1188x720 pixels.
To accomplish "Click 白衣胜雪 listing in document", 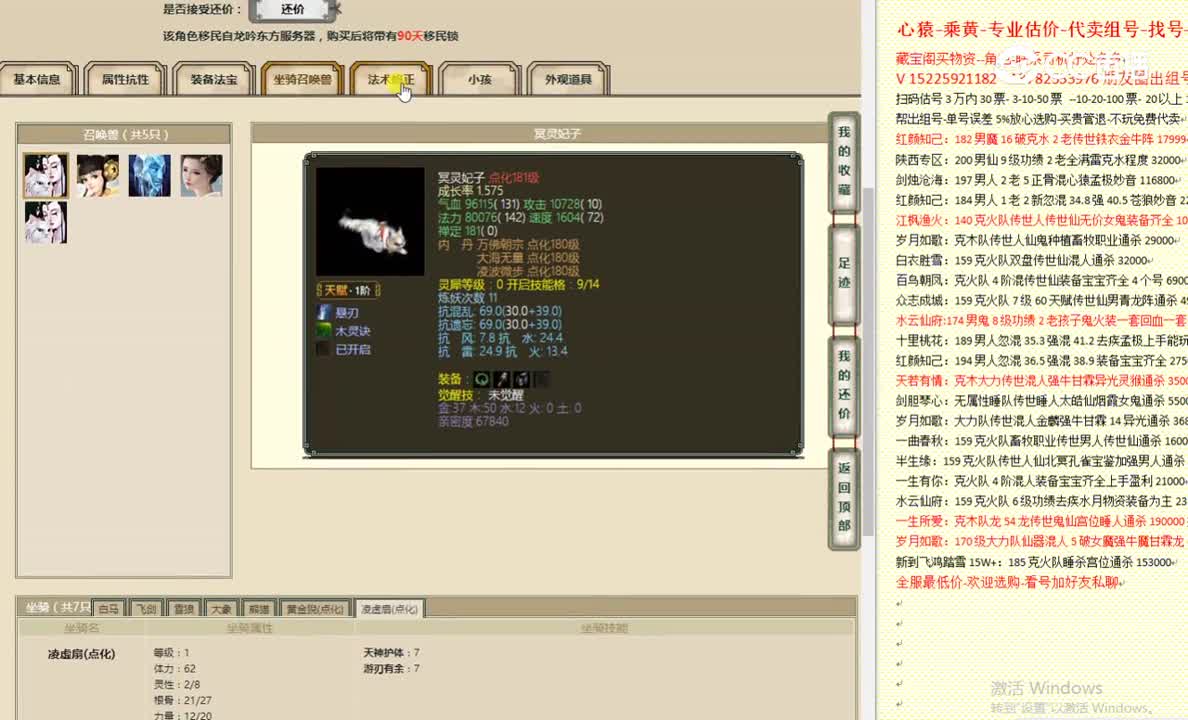I will tap(1024, 260).
